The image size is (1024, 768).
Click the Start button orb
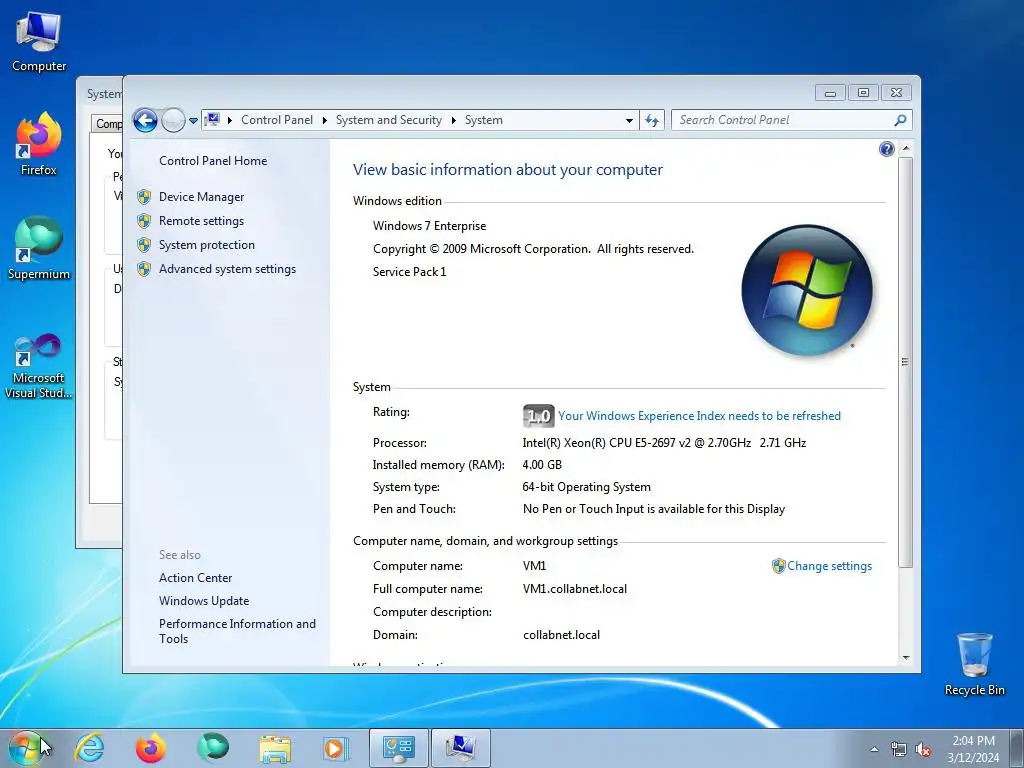[x=25, y=748]
